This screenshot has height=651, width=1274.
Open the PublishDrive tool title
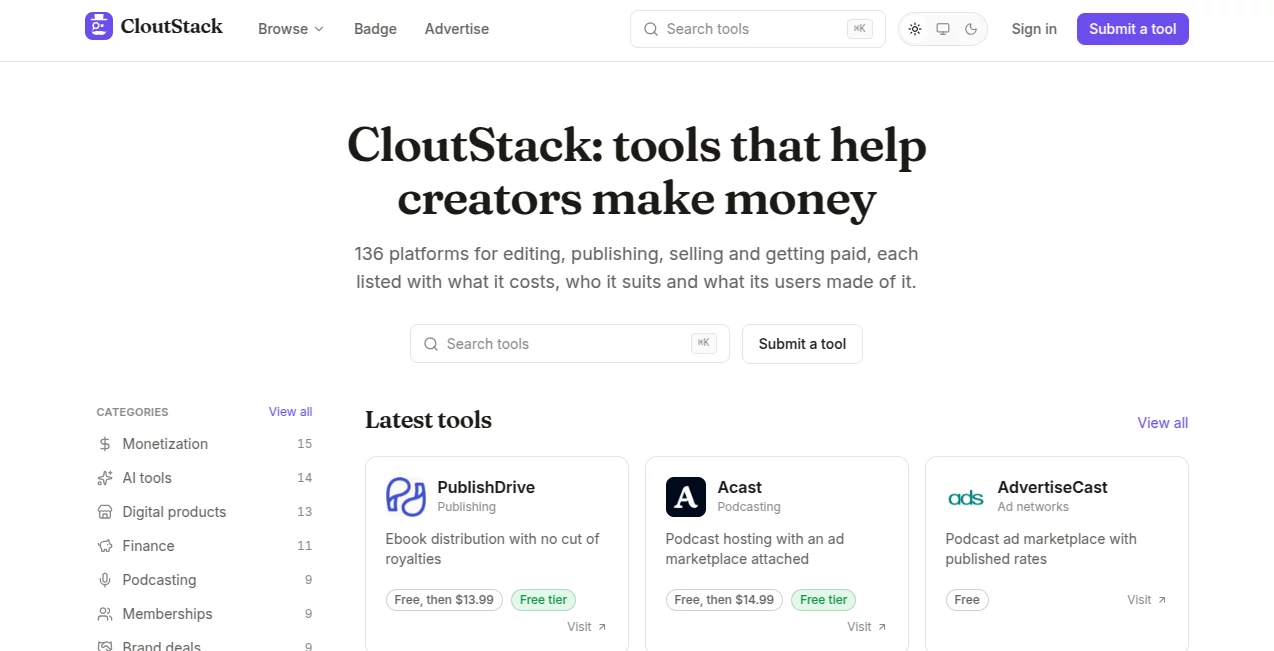point(486,487)
